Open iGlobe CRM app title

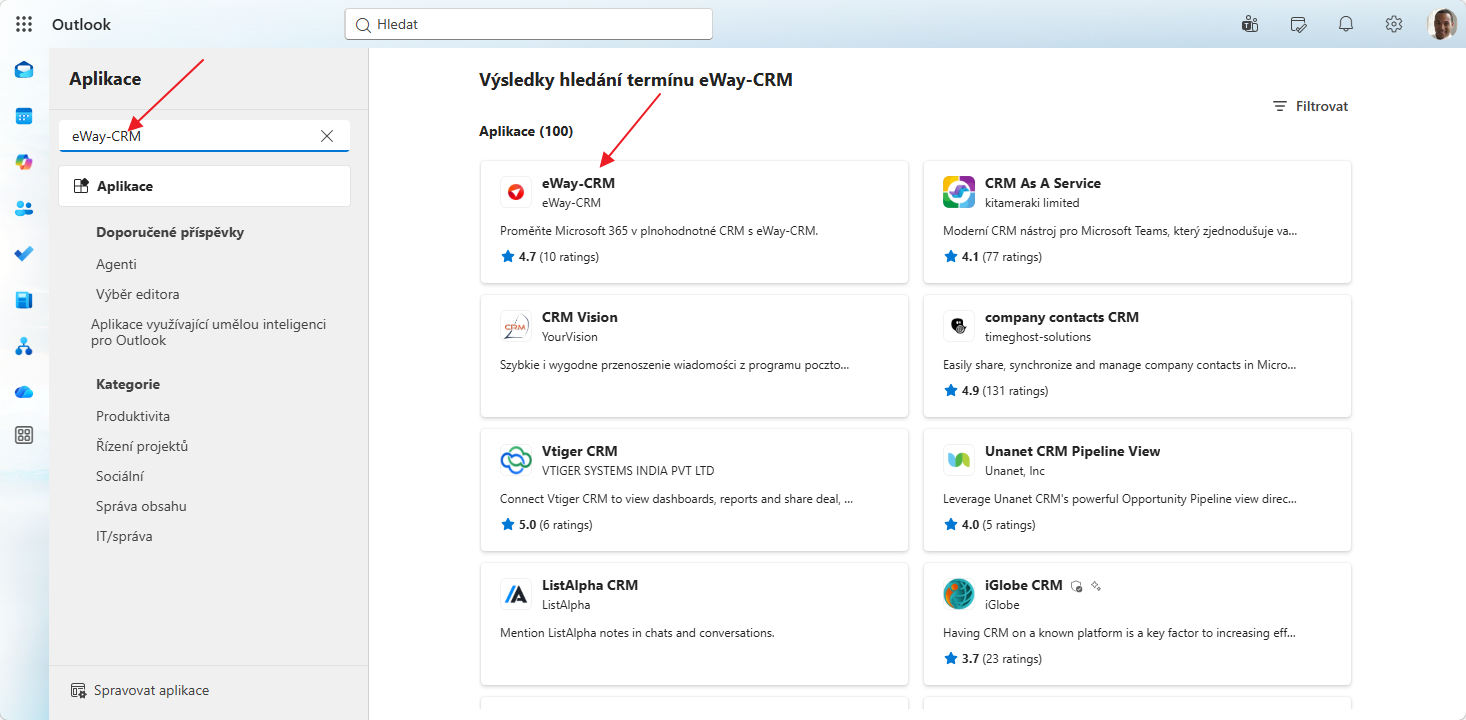point(1024,585)
